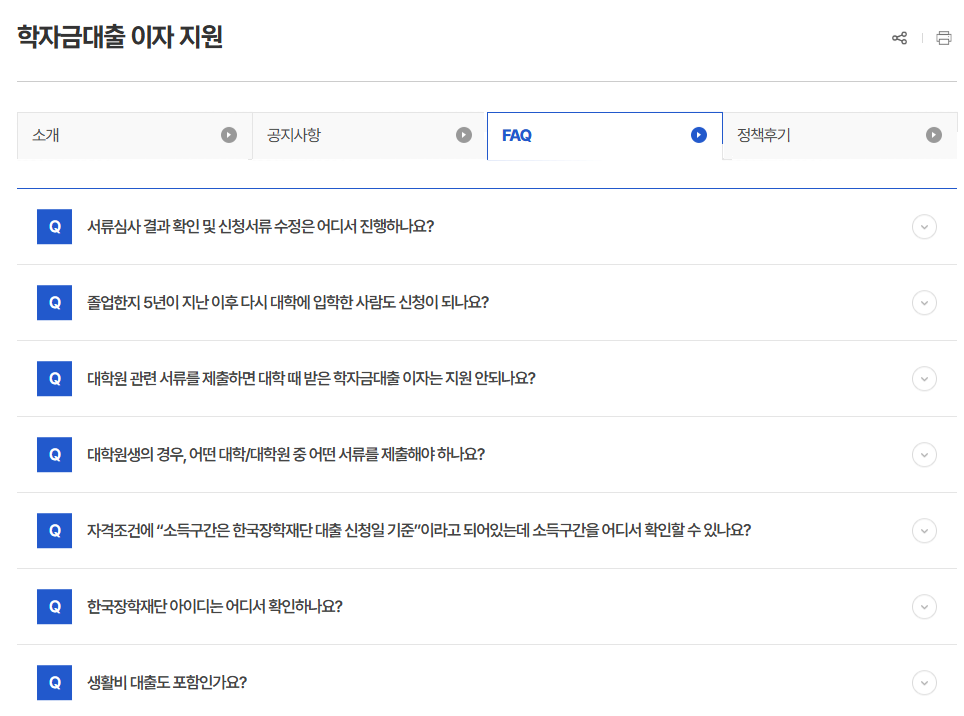The width and height of the screenshot is (964, 716).
Task: Expand the 졸업한지 5년이 지난 question chevron
Action: [924, 302]
